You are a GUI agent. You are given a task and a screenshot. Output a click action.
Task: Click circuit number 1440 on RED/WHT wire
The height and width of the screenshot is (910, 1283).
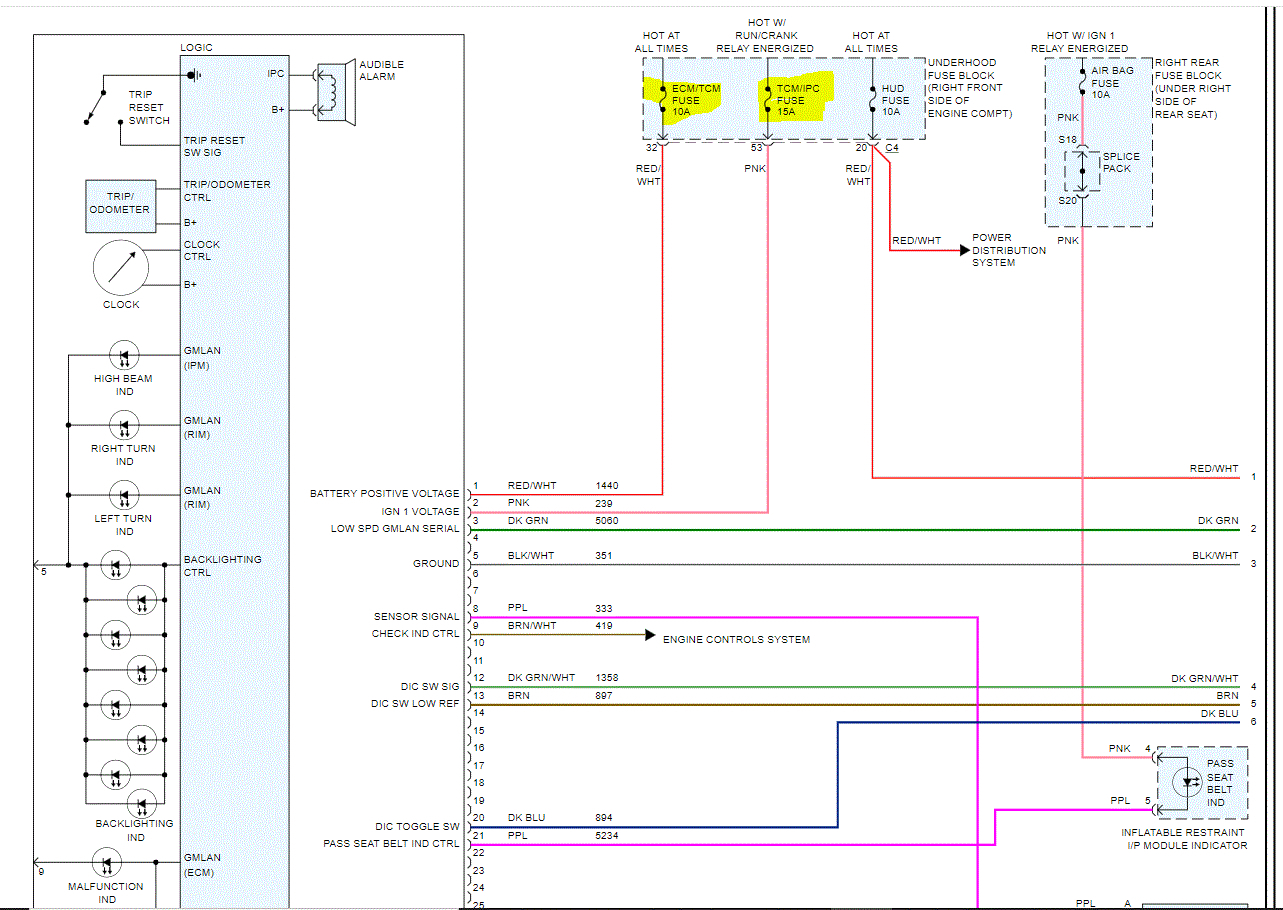607,486
